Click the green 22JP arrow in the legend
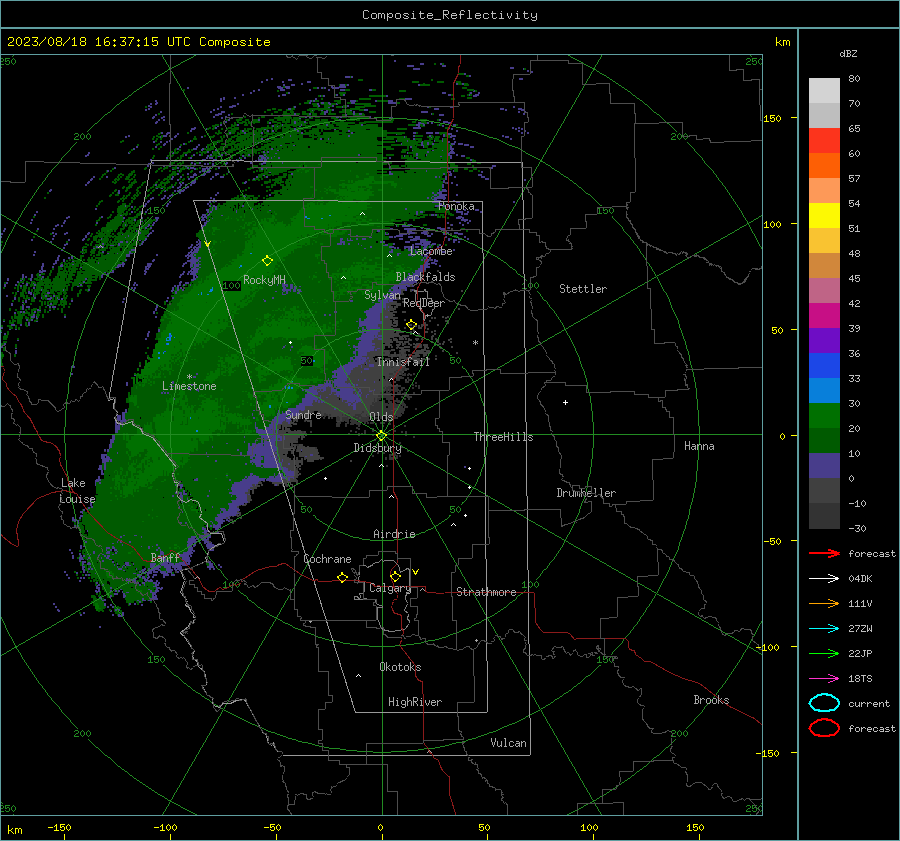Screen dimensions: 900x841 [x=824, y=653]
